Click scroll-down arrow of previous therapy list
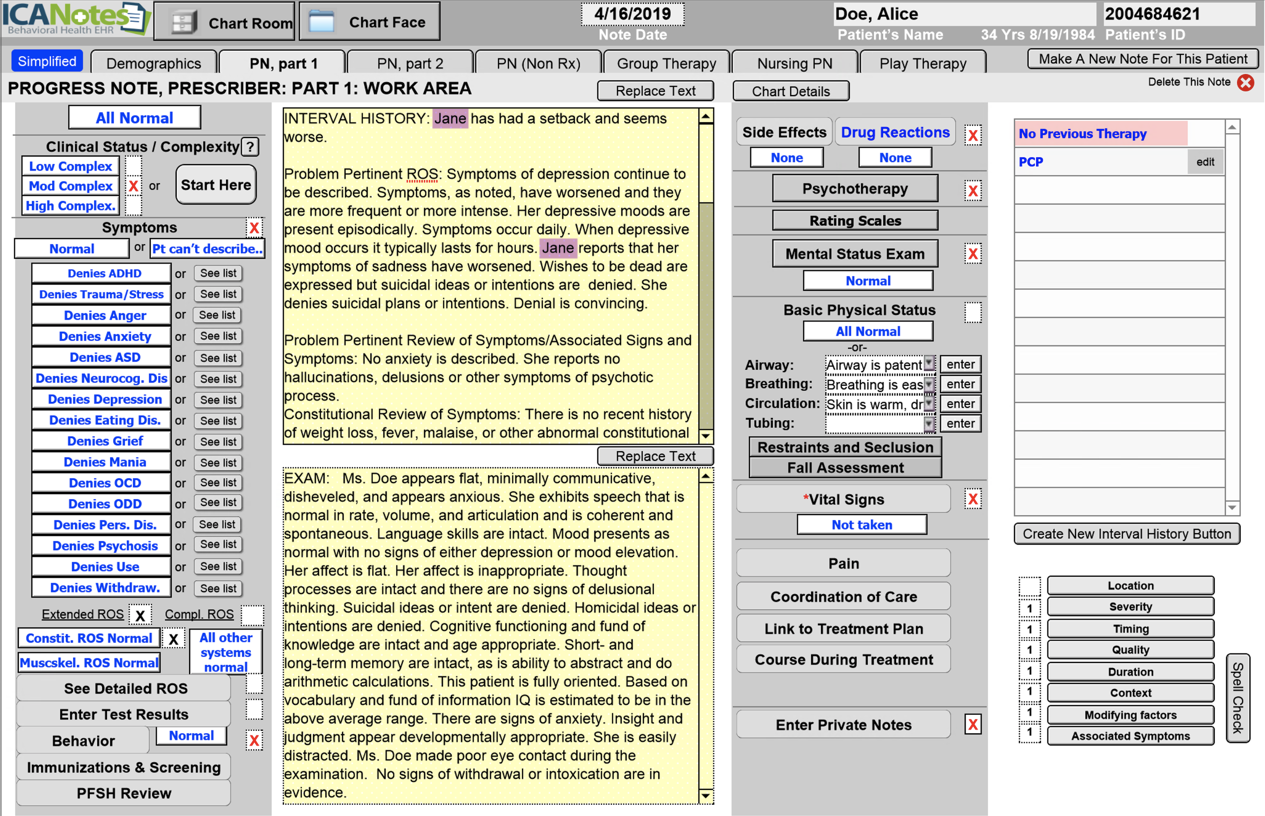 [1232, 508]
